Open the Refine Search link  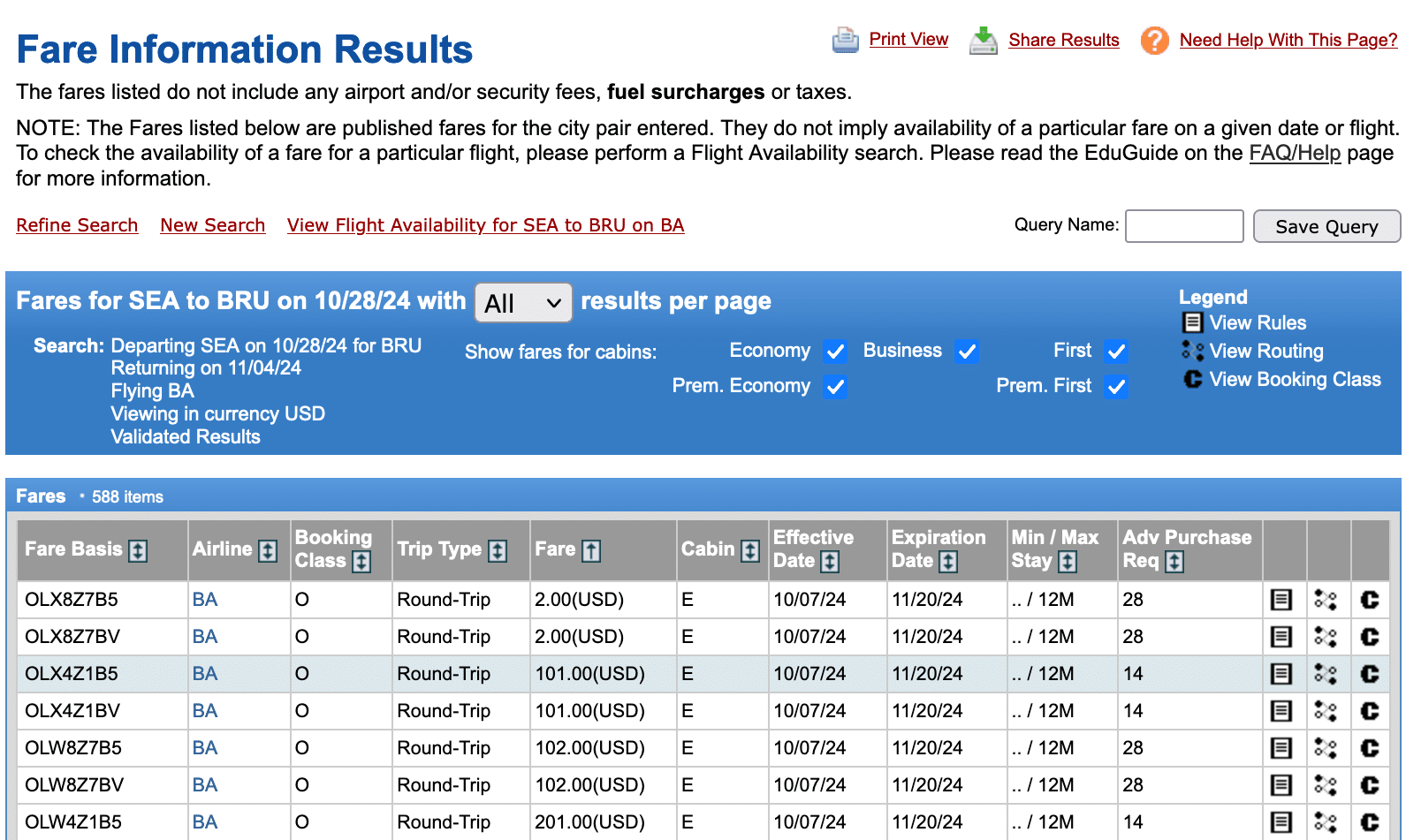pos(77,225)
